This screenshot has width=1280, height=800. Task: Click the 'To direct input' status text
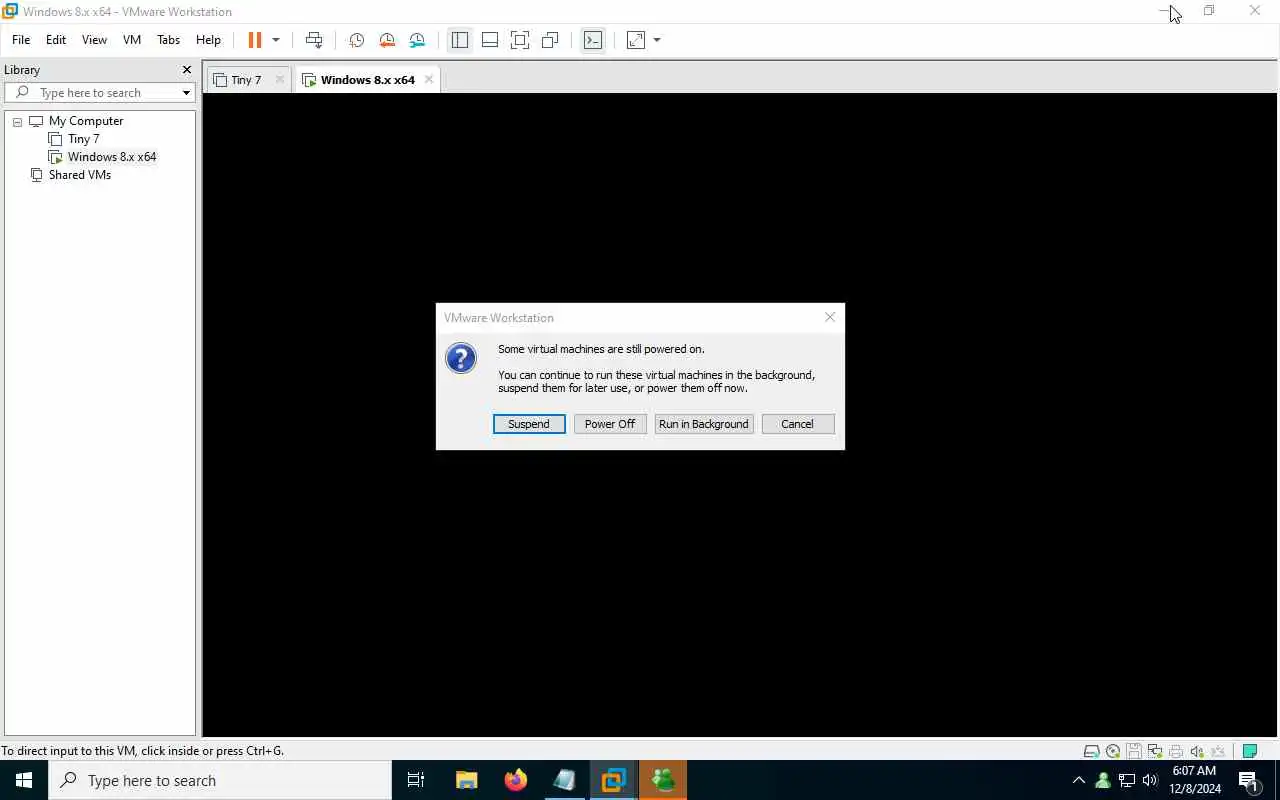[142, 751]
